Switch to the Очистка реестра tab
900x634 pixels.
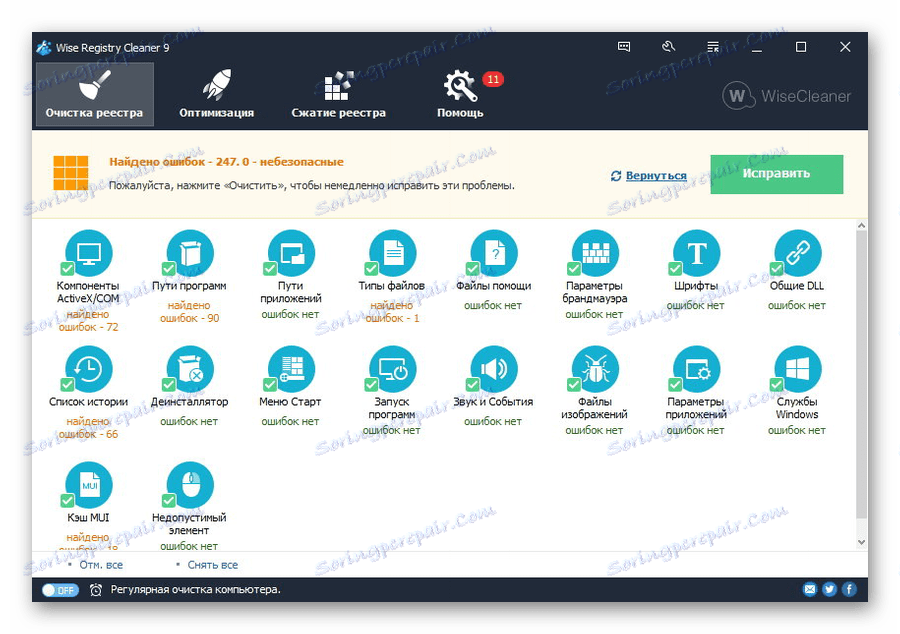point(95,94)
